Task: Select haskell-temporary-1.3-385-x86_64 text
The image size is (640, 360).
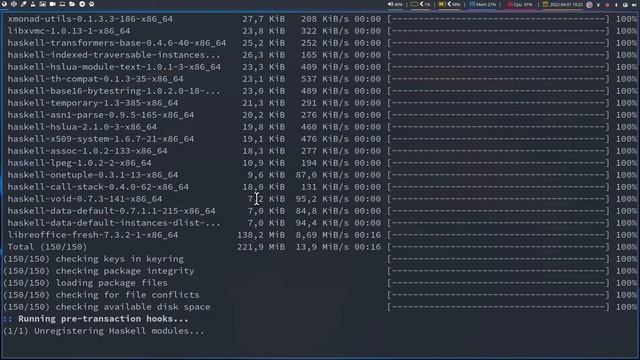Action: click(93, 103)
